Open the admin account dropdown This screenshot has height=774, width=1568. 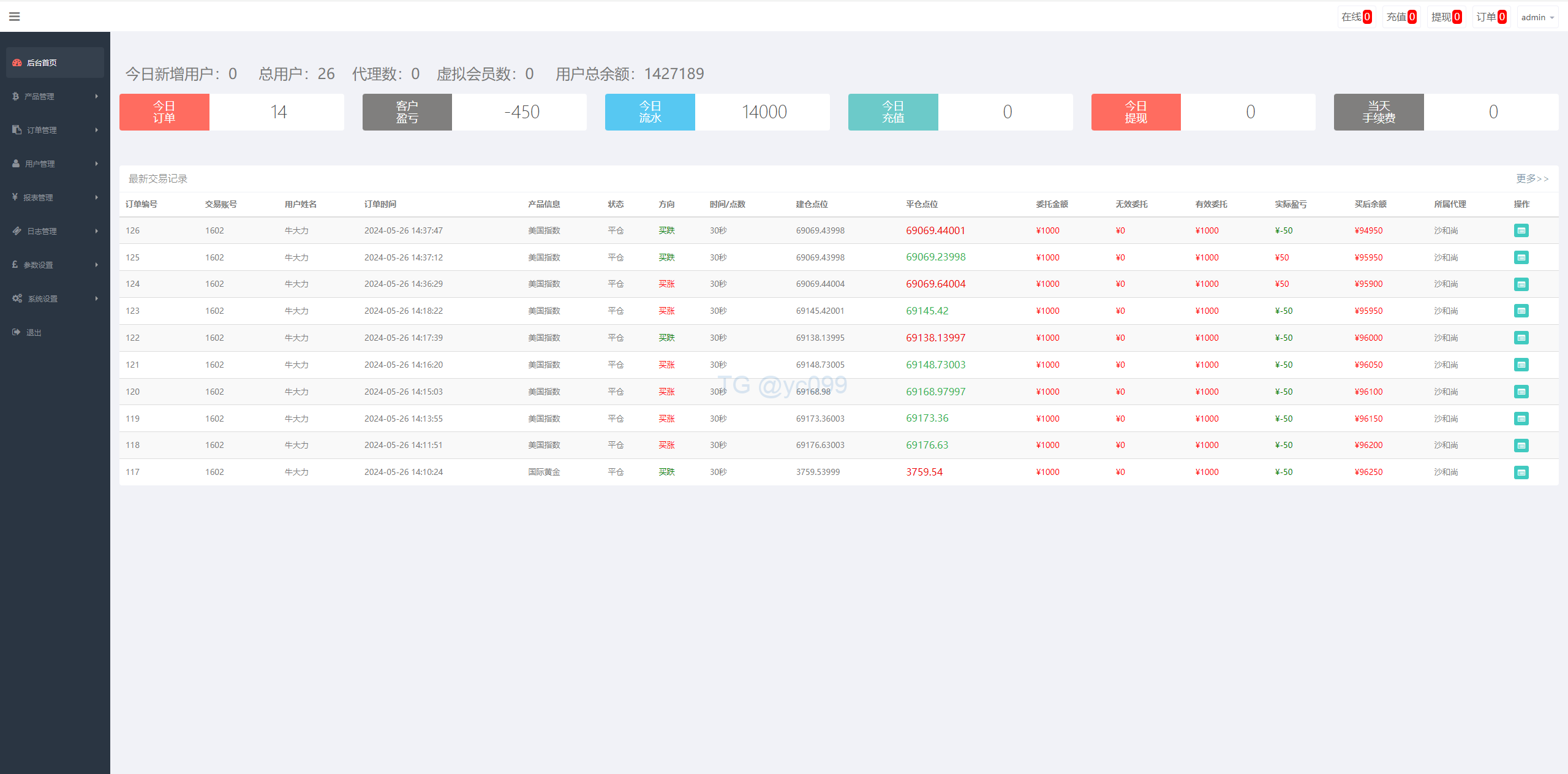point(1537,17)
